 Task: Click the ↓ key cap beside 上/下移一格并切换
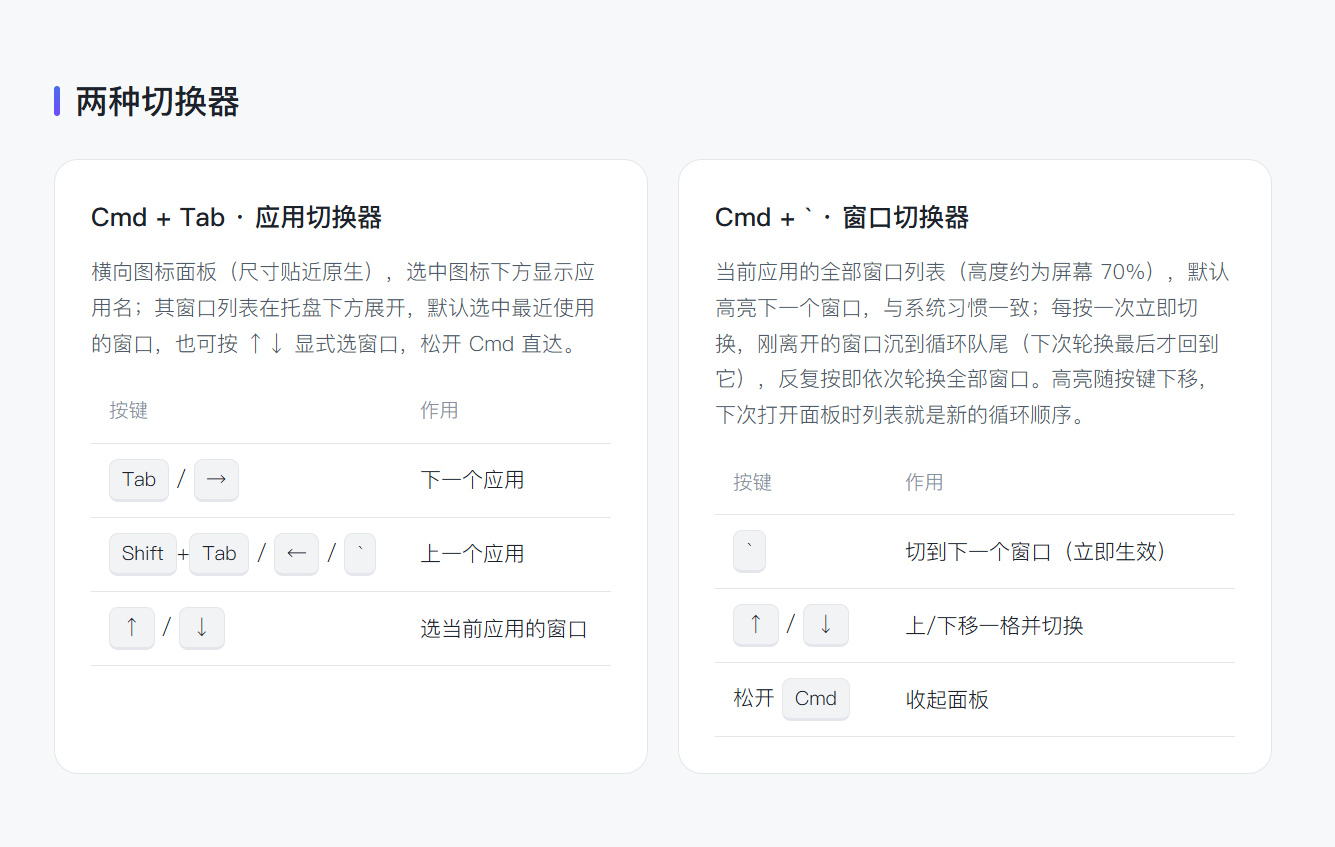click(x=826, y=625)
